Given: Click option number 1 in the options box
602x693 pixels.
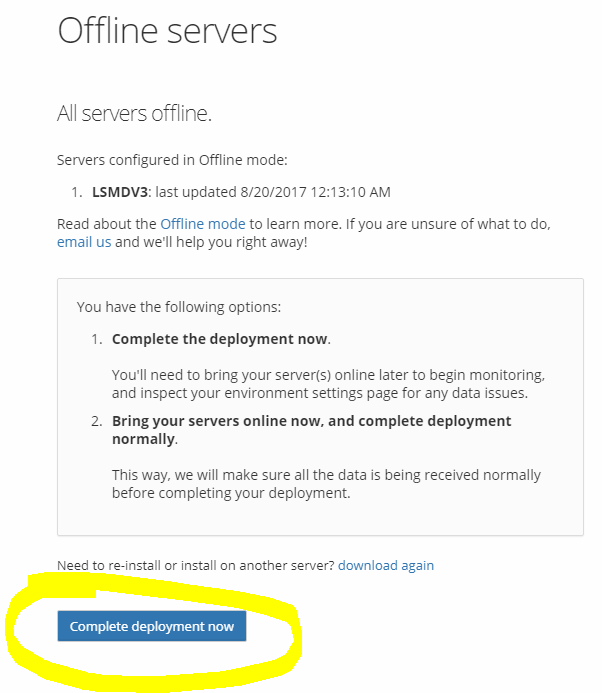Looking at the screenshot, I should (x=97, y=339).
